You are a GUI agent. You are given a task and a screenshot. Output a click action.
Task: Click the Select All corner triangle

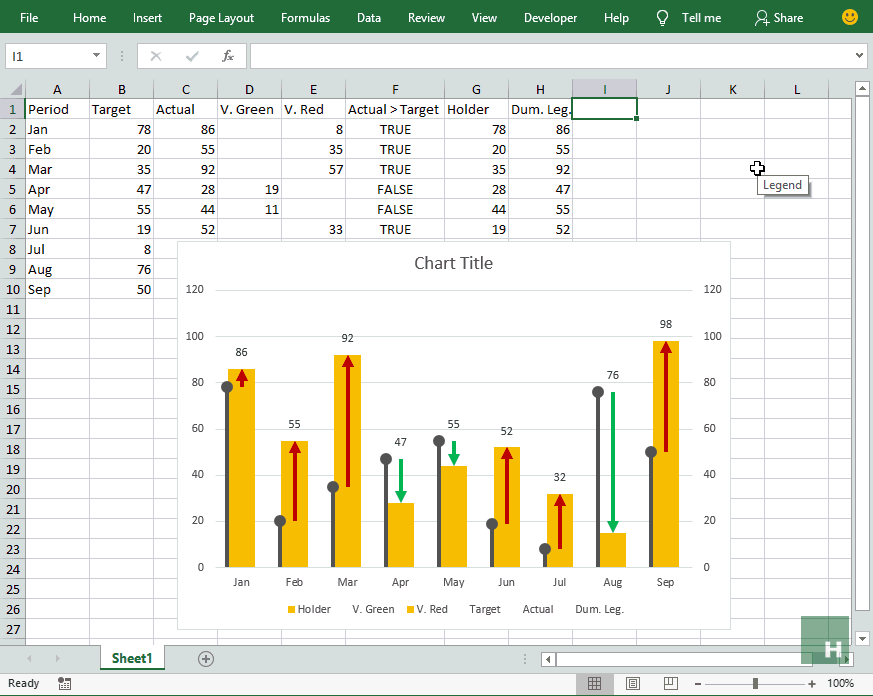16,89
